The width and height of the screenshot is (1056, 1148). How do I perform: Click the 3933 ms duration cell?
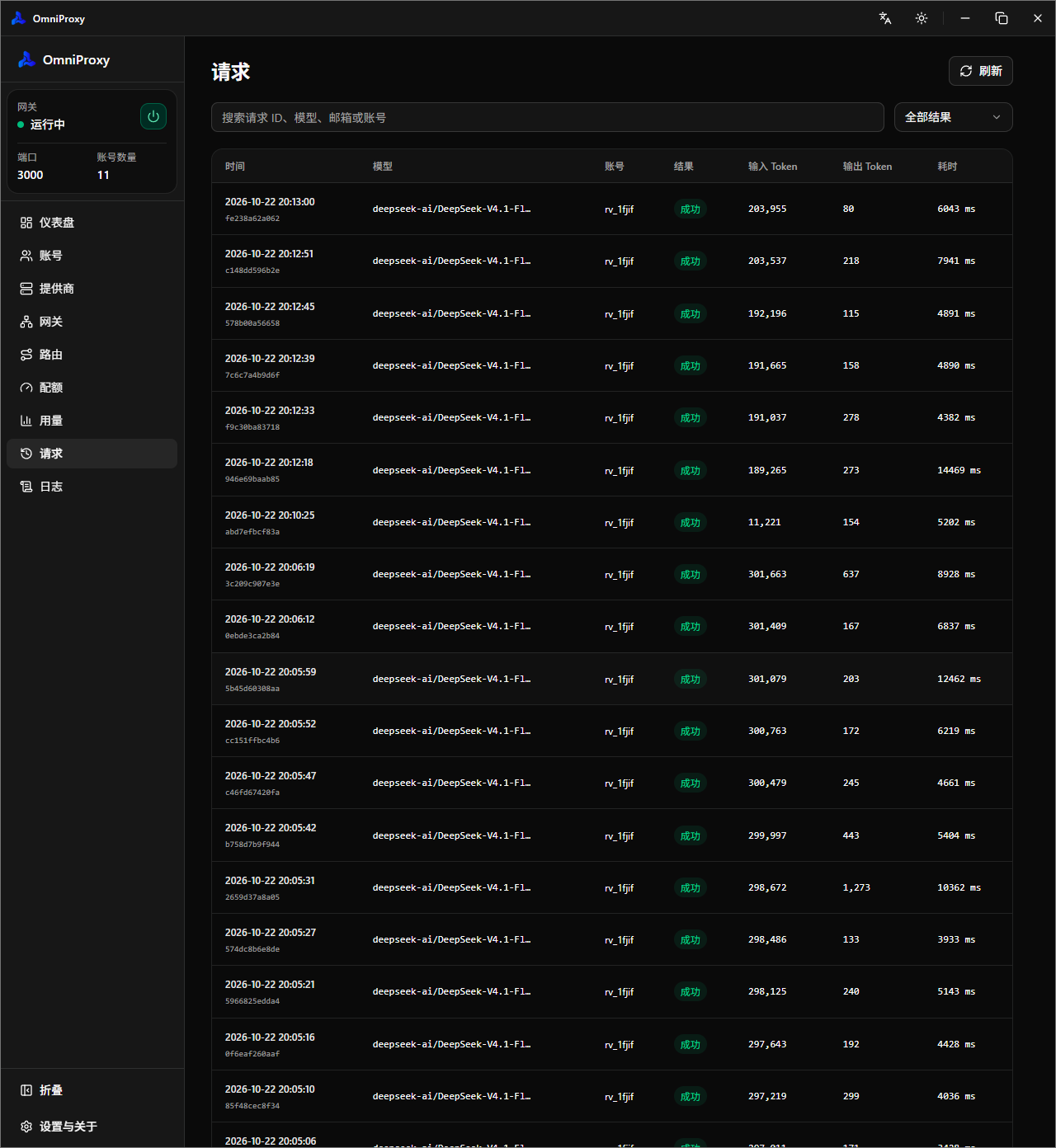pos(956,939)
